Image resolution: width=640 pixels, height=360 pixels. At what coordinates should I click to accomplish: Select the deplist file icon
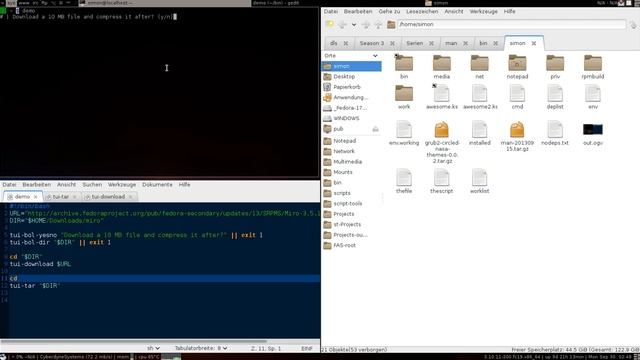pyautogui.click(x=555, y=93)
